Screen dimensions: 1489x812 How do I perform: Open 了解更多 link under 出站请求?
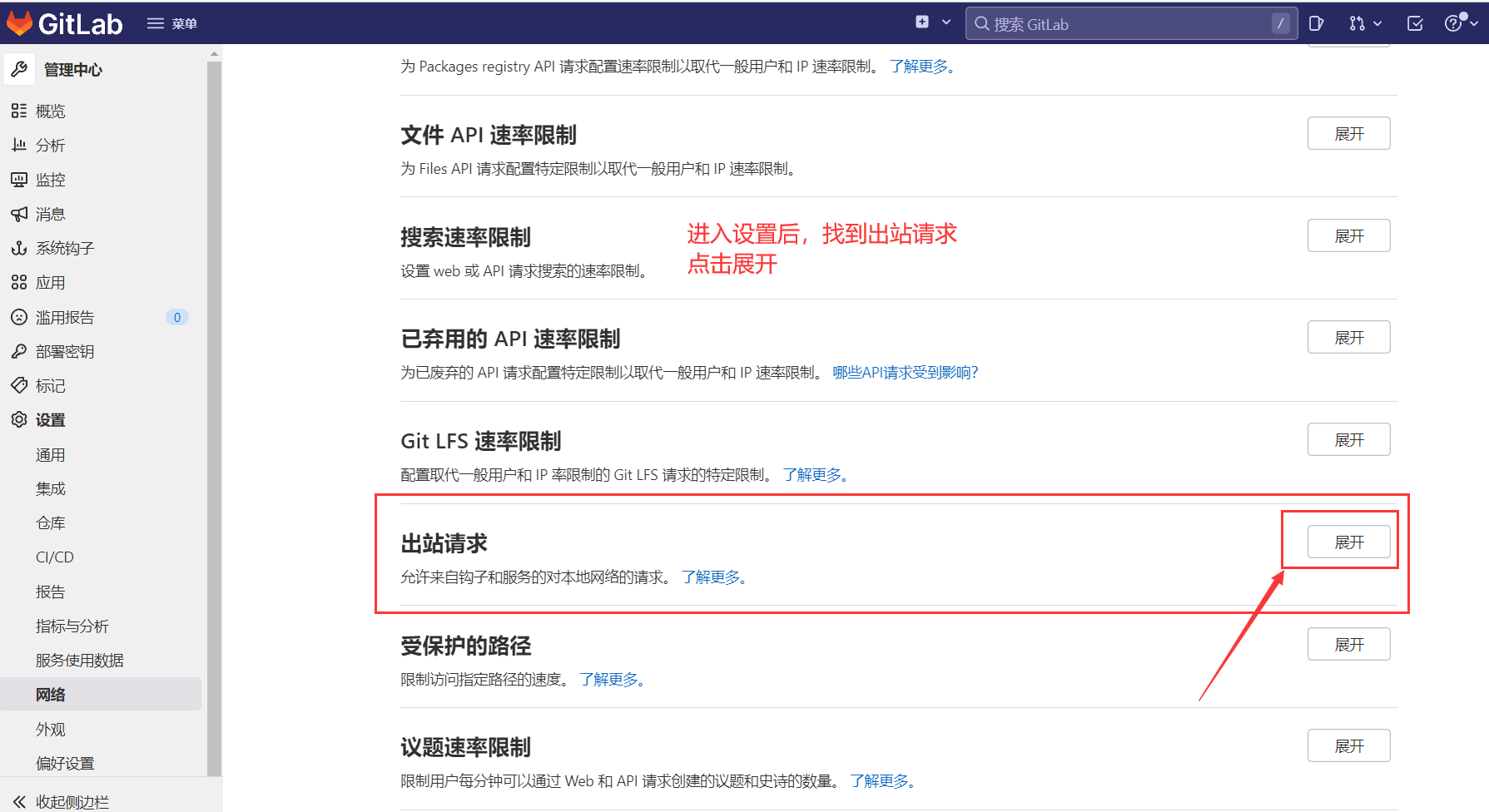point(715,577)
